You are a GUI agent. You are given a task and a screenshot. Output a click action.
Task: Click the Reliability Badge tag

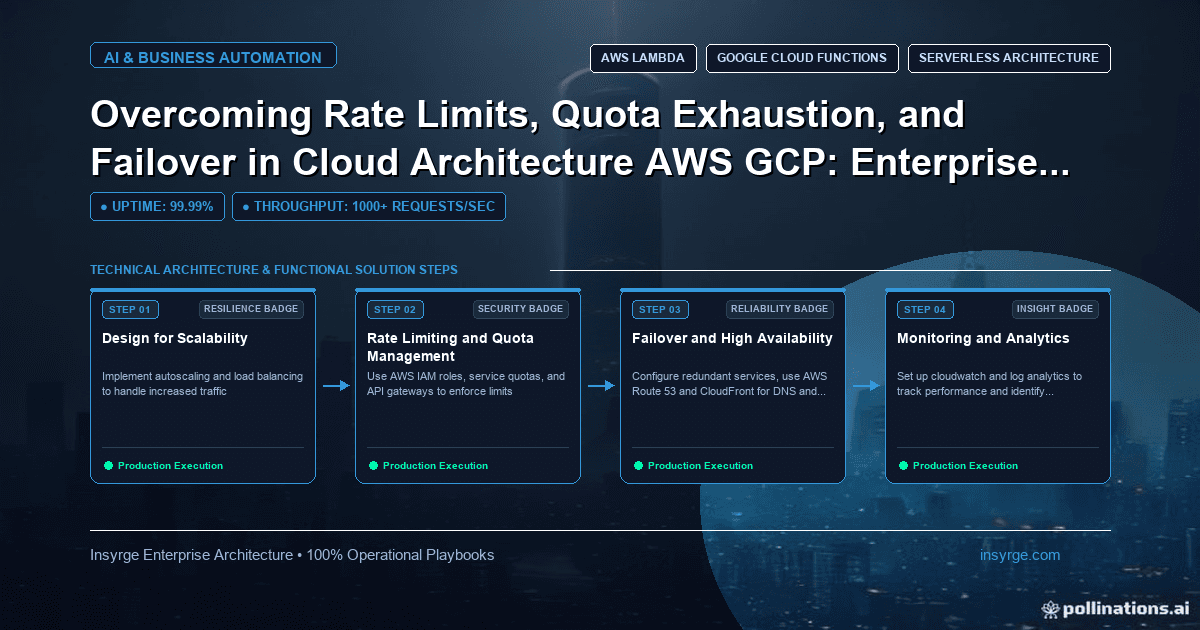tap(781, 309)
